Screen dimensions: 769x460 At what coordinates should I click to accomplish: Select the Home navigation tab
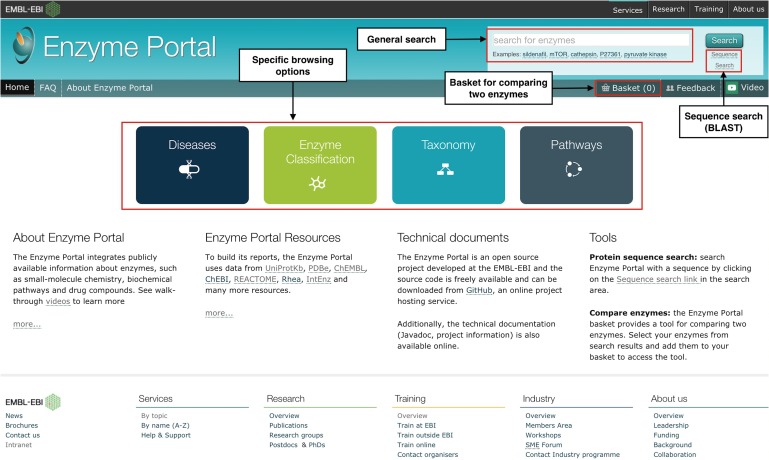(x=17, y=87)
